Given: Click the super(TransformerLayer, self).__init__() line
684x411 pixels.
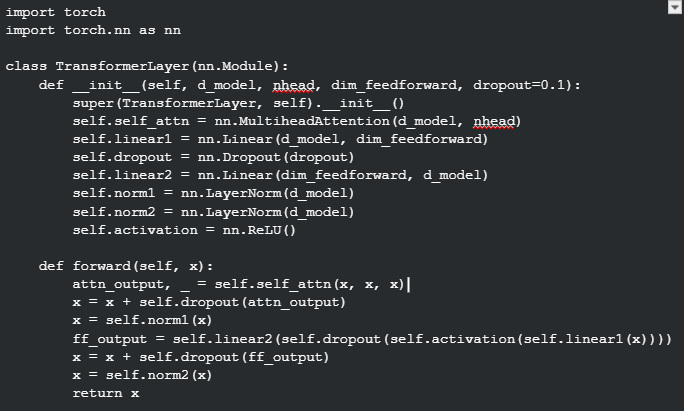Looking at the screenshot, I should pos(238,103).
